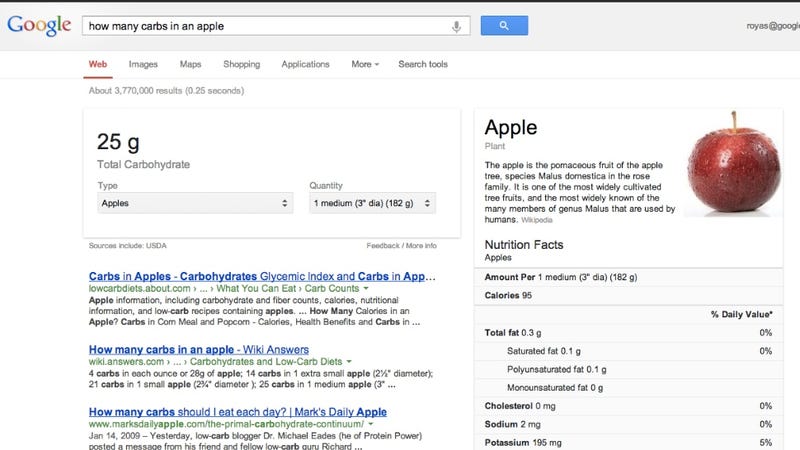This screenshot has width=800, height=450.
Task: Click the % Daily Value* header
Action: (x=742, y=314)
